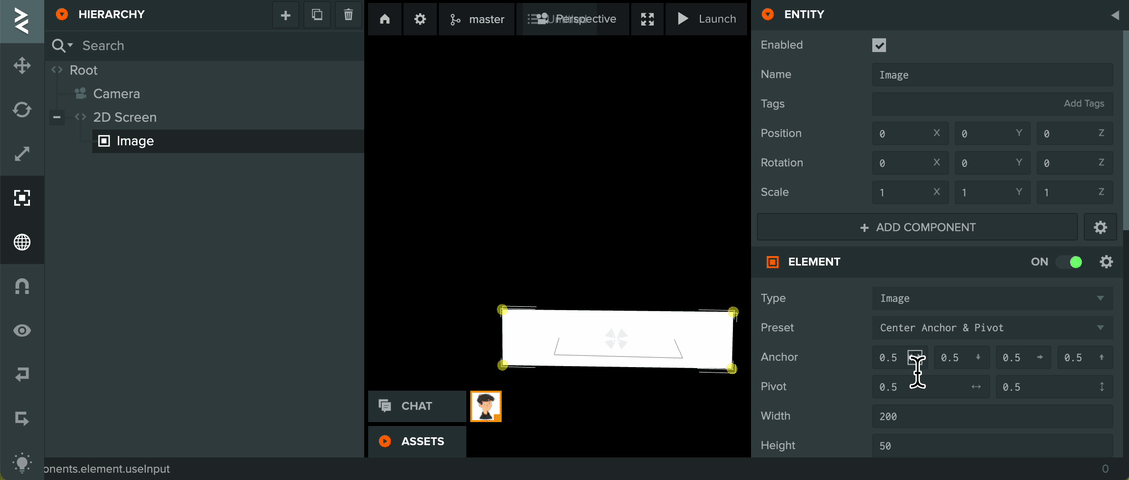The height and width of the screenshot is (480, 1129).
Task: Open the Chat panel
Action: pyautogui.click(x=417, y=406)
